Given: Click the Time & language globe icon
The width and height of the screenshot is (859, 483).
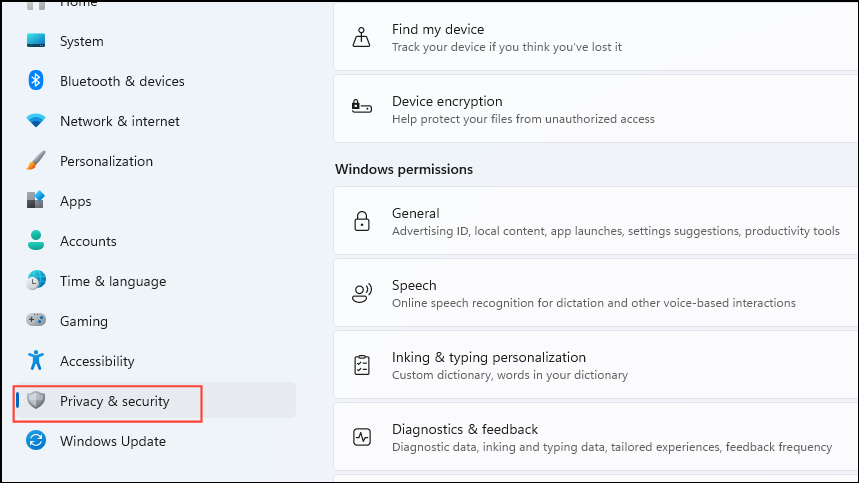Looking at the screenshot, I should click(x=36, y=280).
